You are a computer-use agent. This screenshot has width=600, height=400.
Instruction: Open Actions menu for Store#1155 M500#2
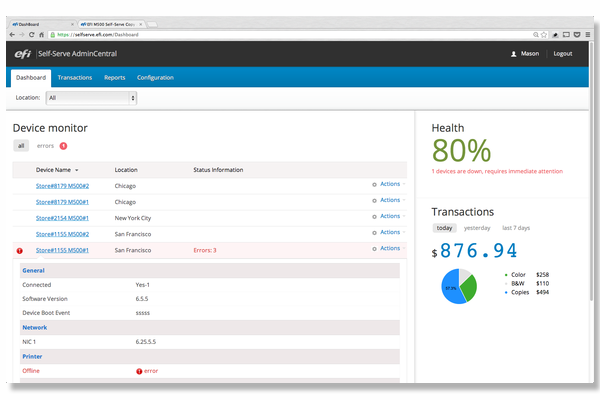click(x=390, y=232)
